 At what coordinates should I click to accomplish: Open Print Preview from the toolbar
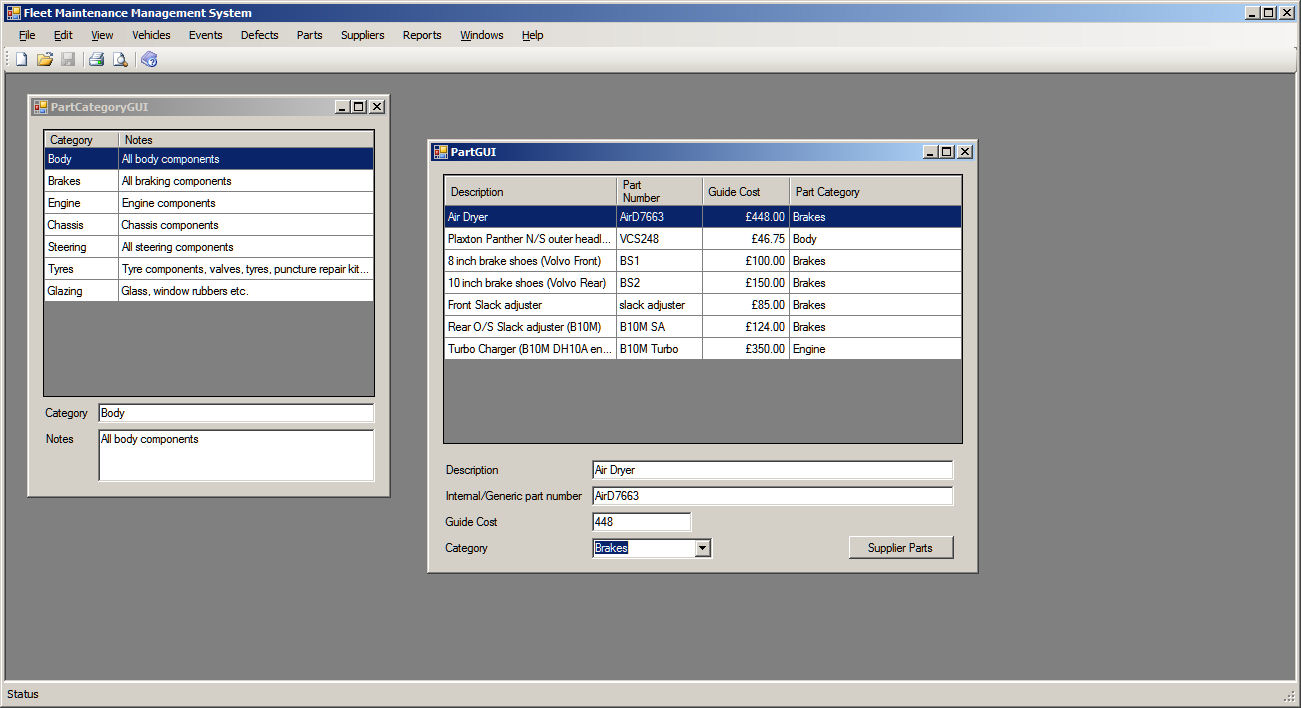point(120,60)
